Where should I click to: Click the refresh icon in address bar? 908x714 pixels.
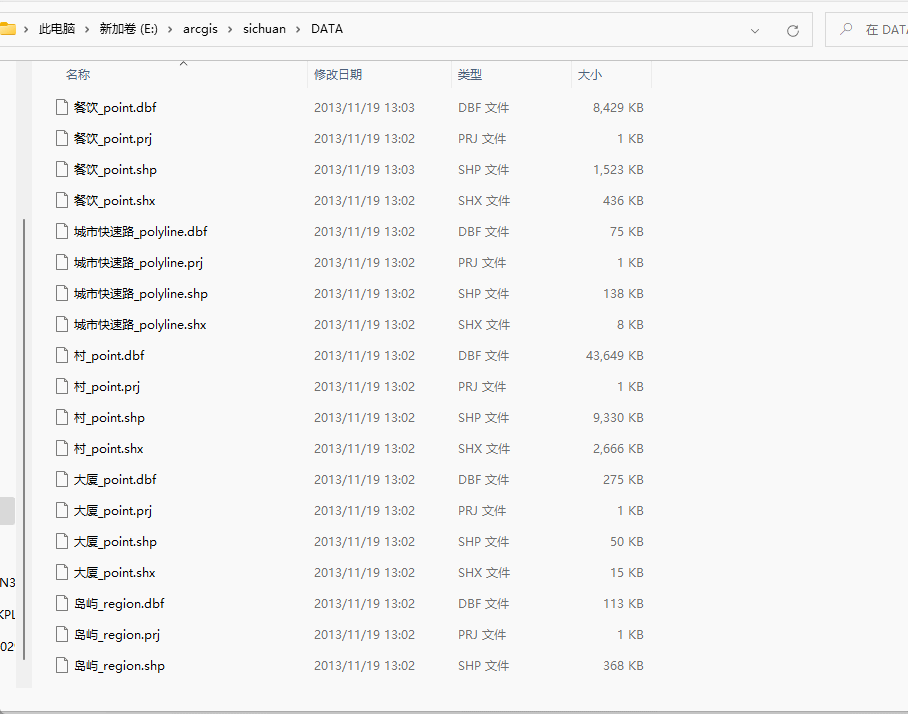793,31
